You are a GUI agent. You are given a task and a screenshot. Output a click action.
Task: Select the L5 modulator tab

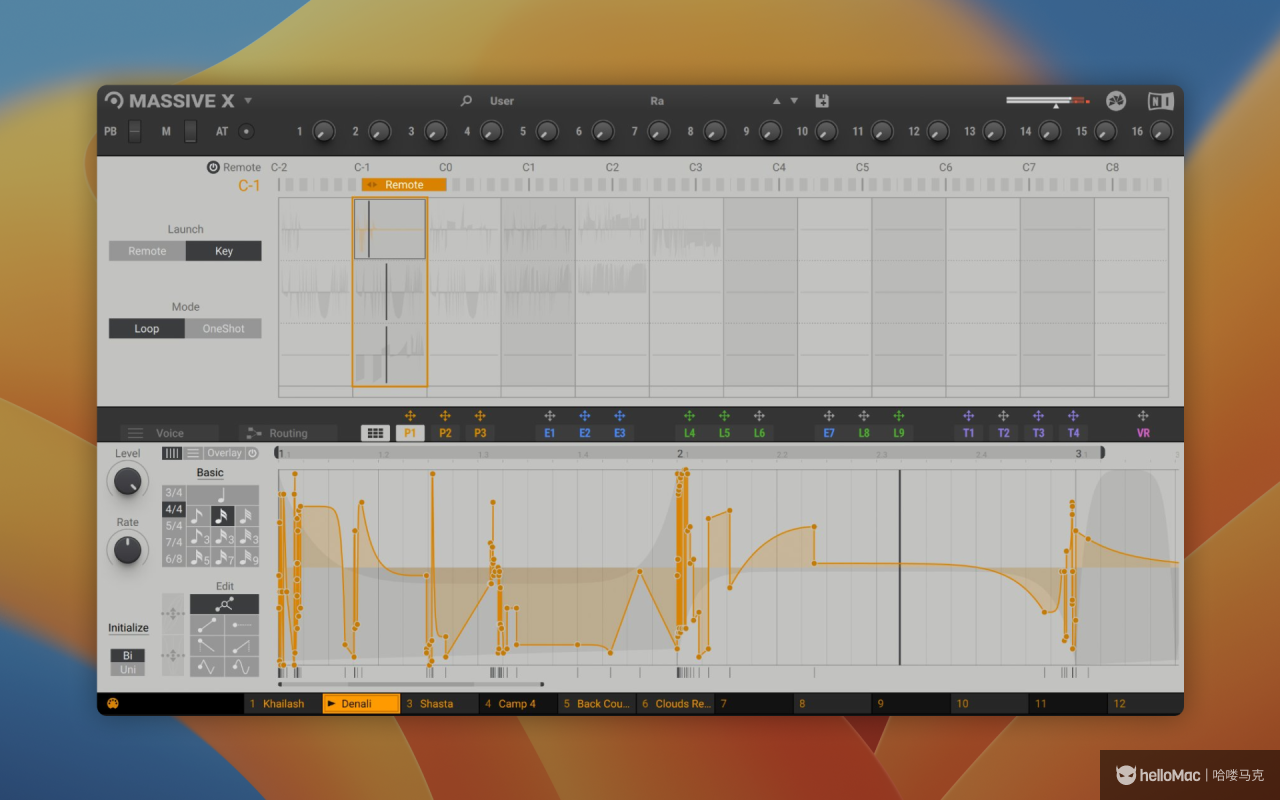pos(724,433)
